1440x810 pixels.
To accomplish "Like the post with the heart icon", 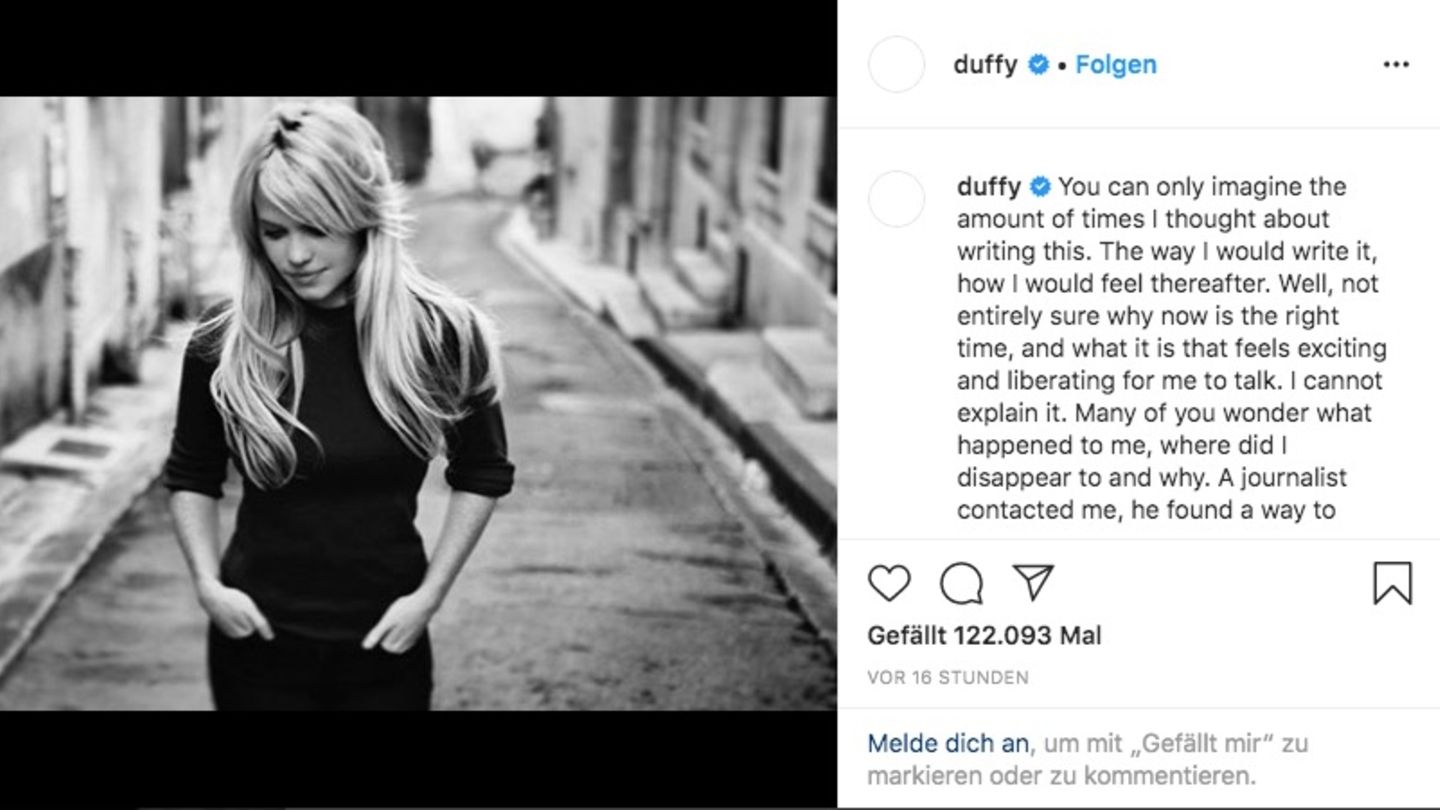I will pos(889,583).
